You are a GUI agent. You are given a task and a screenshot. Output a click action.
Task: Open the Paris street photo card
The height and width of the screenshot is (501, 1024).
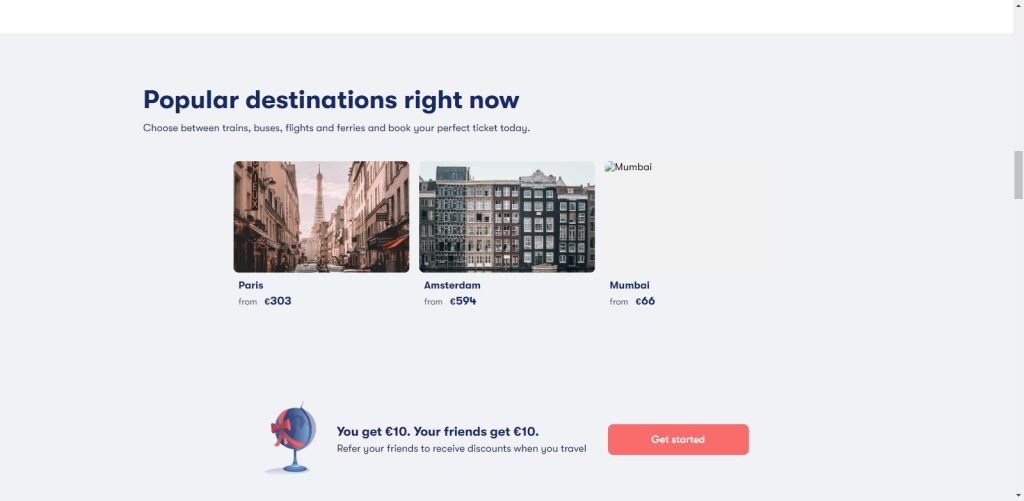click(321, 216)
